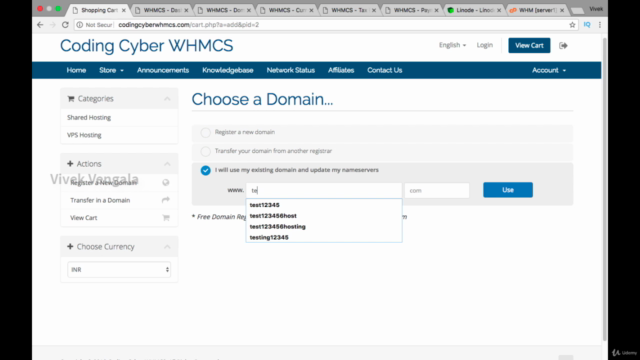The height and width of the screenshot is (360, 640).
Task: Click the browser address bar URL
Action: click(189, 25)
